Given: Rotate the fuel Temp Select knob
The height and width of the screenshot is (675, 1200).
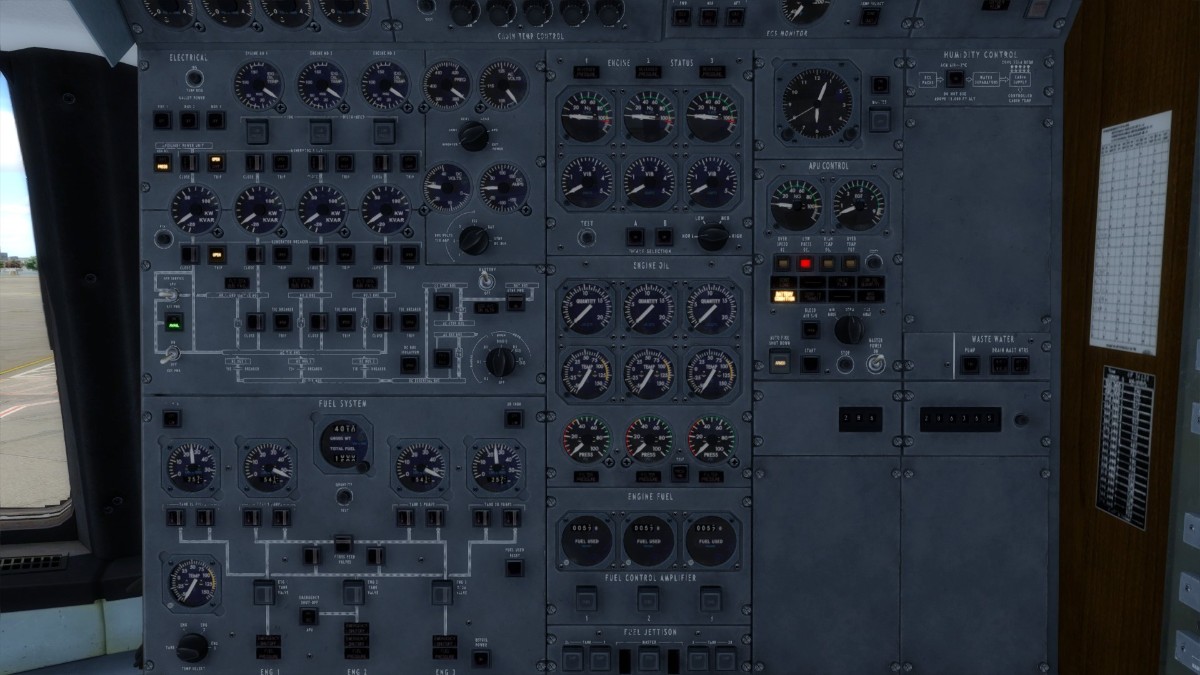Looking at the screenshot, I should [x=191, y=645].
